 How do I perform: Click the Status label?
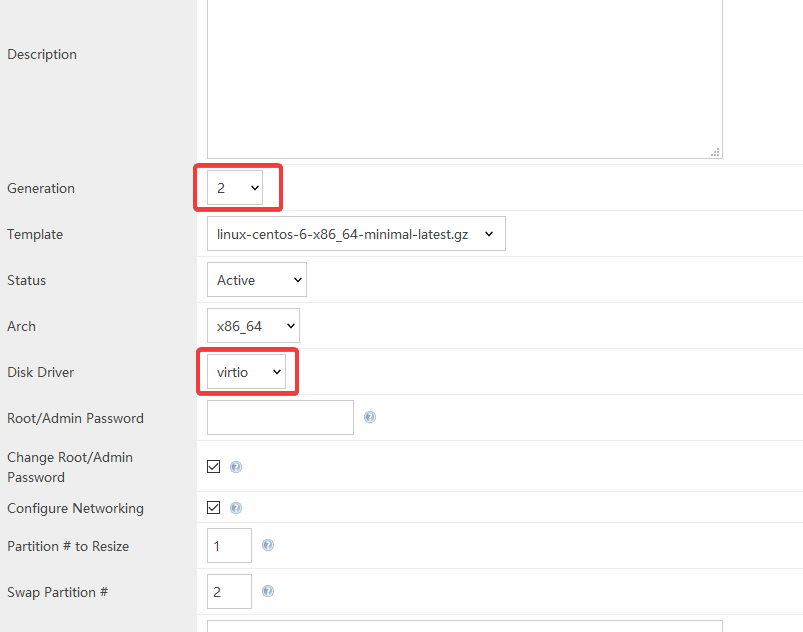27,281
